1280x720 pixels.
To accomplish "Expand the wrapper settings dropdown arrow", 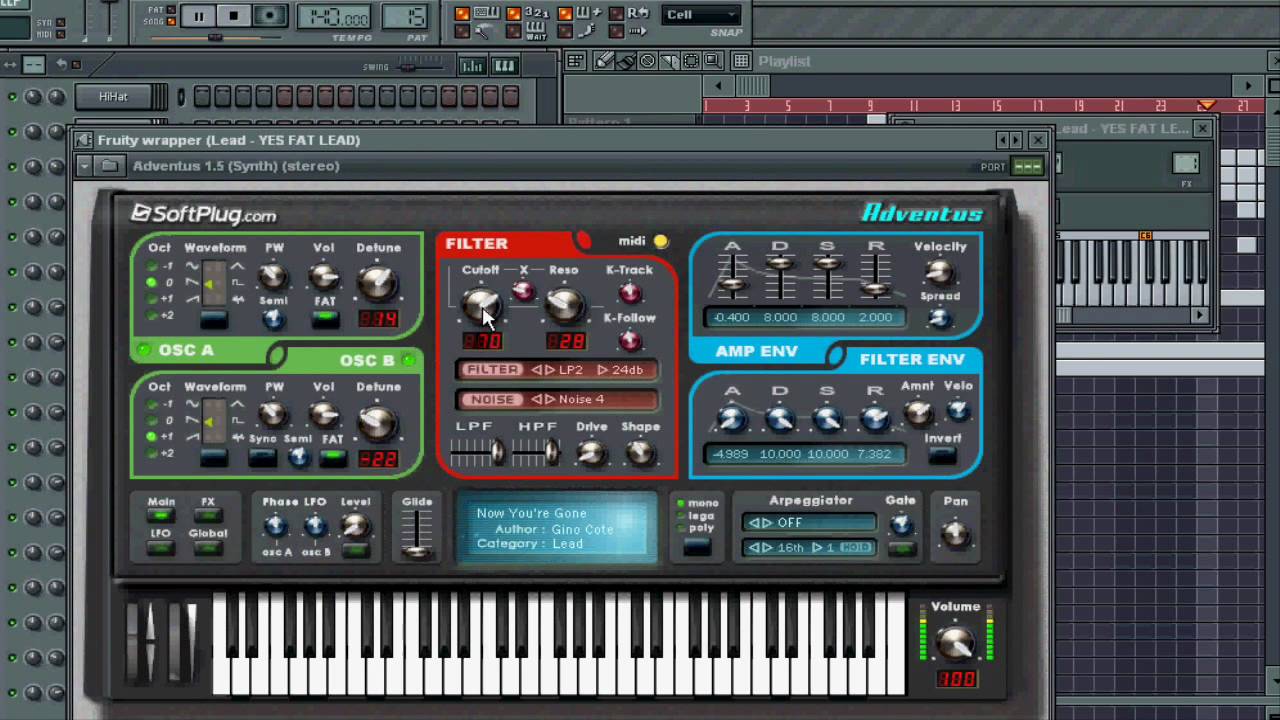I will [x=85, y=166].
